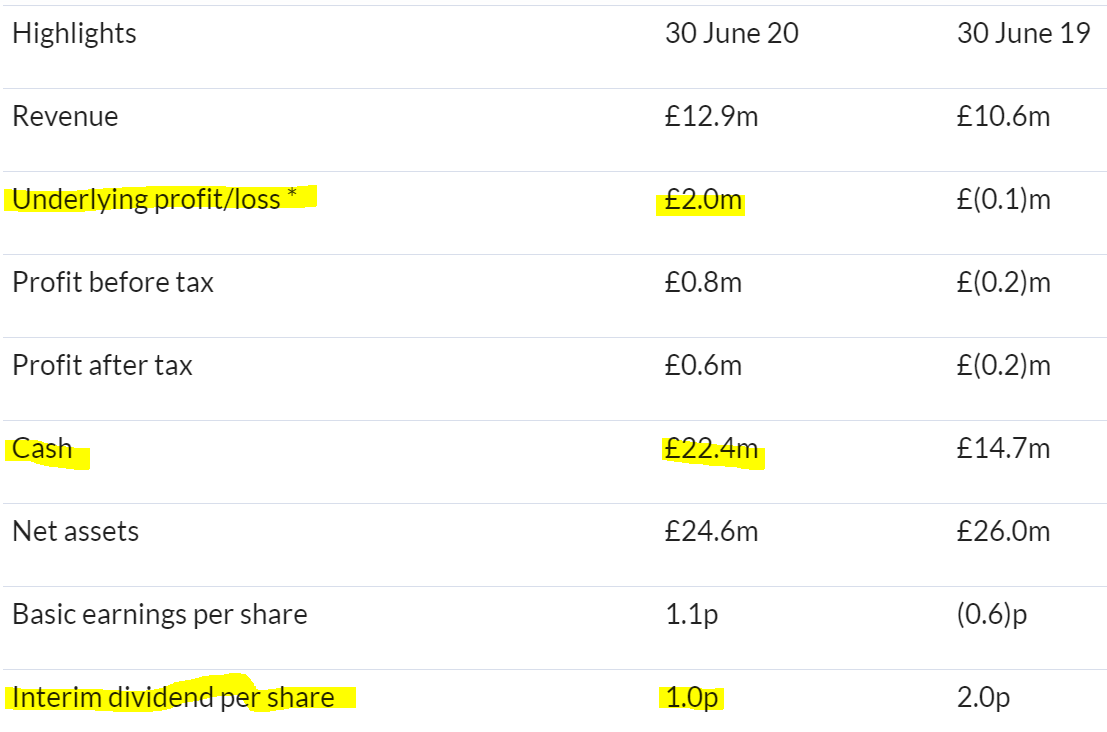Click the (0.6)p earnings per share value
This screenshot has width=1107, height=732.
pos(992,615)
